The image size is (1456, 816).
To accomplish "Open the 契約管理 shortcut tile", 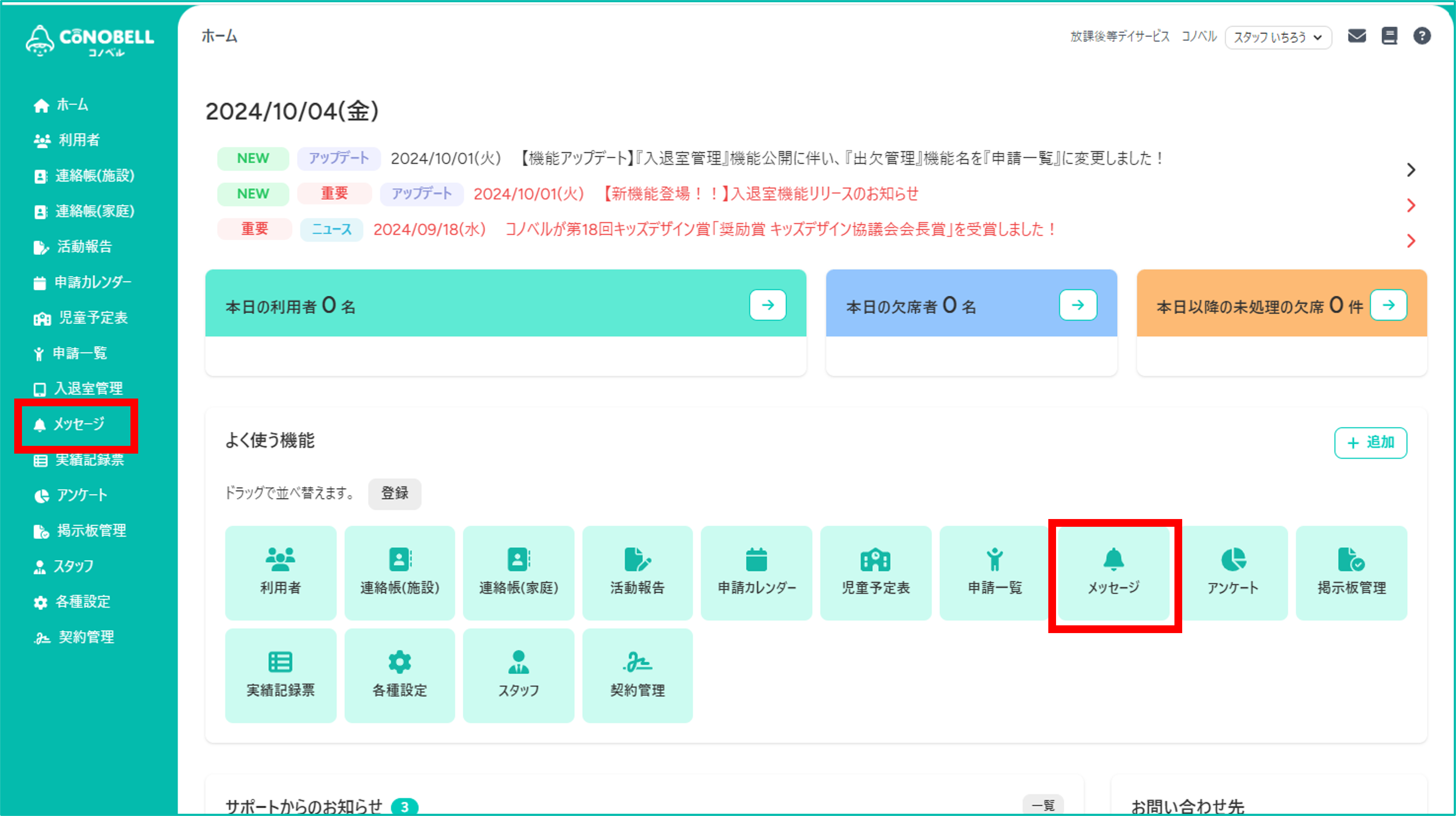I will point(638,675).
